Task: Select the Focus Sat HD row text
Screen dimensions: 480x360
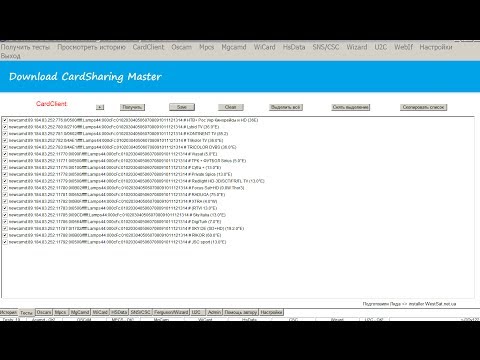Action: 126,188
